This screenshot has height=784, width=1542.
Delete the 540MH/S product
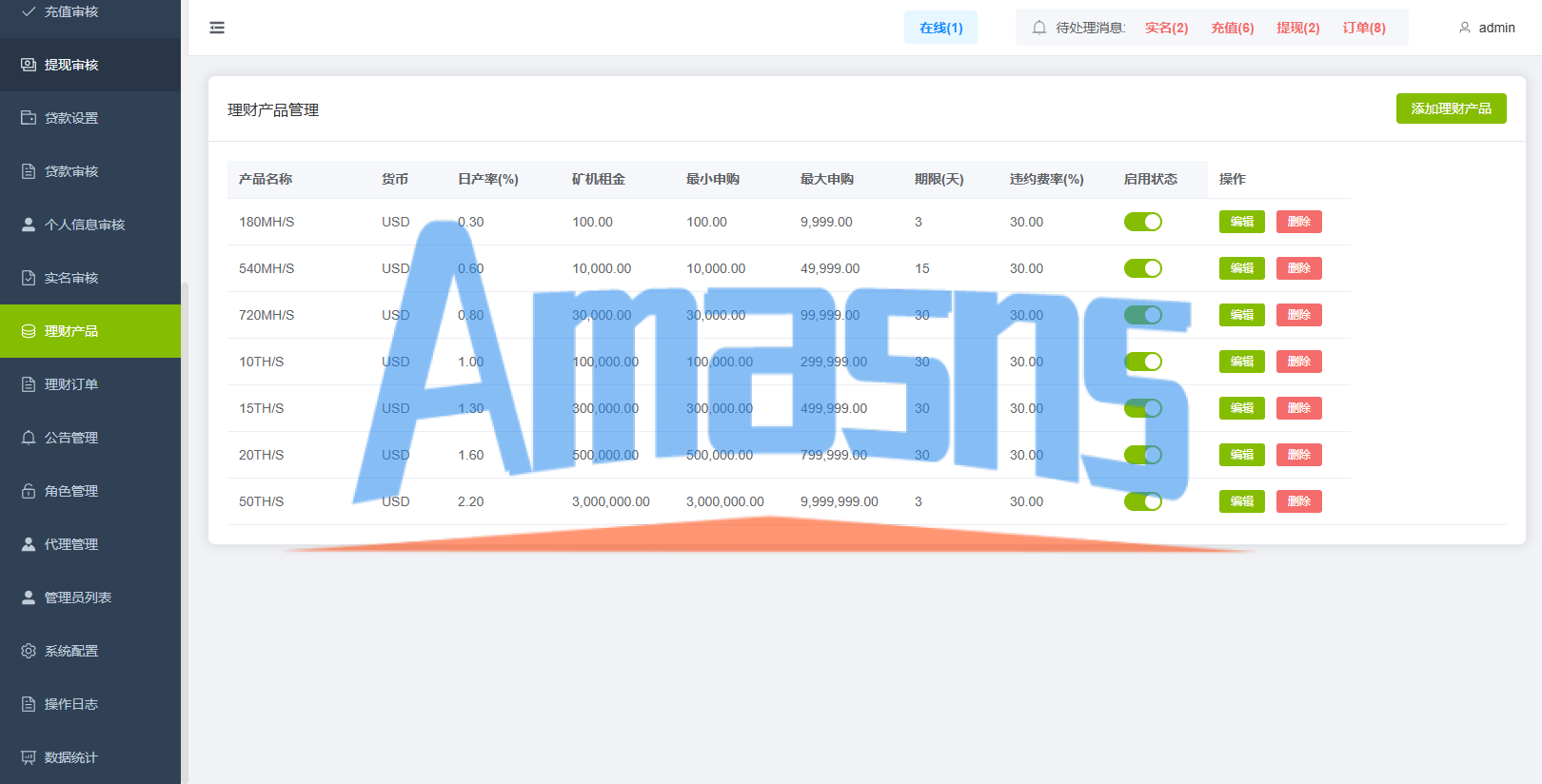coord(1299,268)
